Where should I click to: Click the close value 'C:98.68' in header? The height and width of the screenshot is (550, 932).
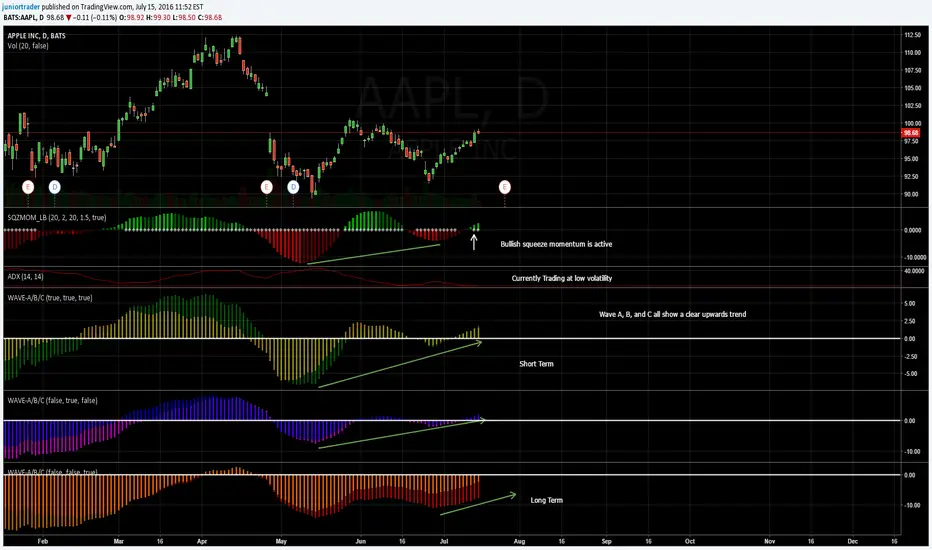(x=210, y=18)
